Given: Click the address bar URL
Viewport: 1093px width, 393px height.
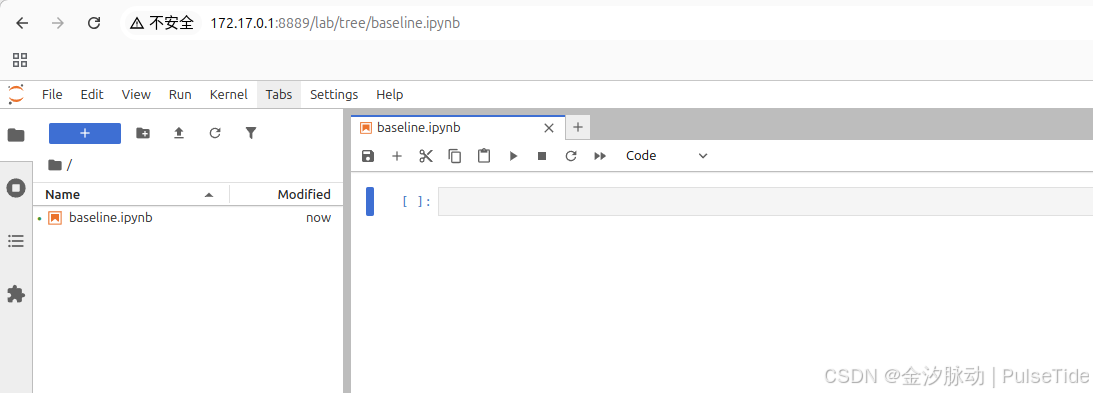Looking at the screenshot, I should (x=335, y=23).
